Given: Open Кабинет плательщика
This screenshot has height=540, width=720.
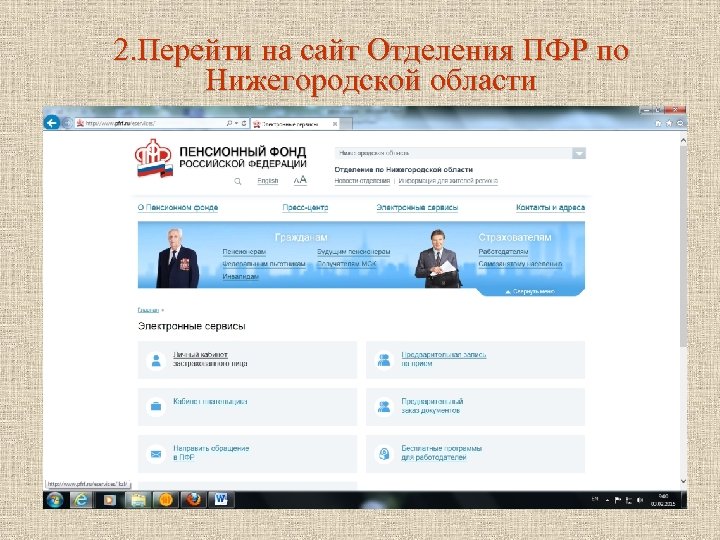Looking at the screenshot, I should click(x=210, y=401).
